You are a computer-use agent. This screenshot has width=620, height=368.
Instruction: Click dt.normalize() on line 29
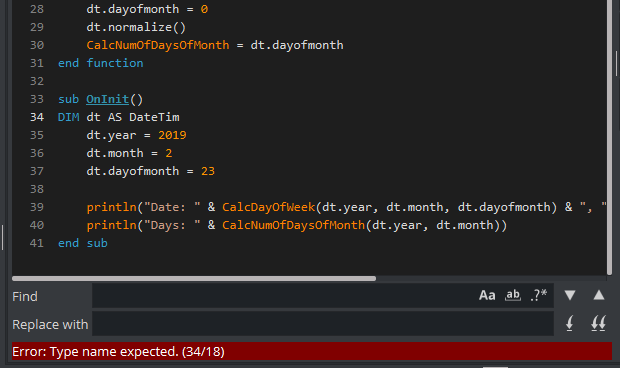[136, 27]
